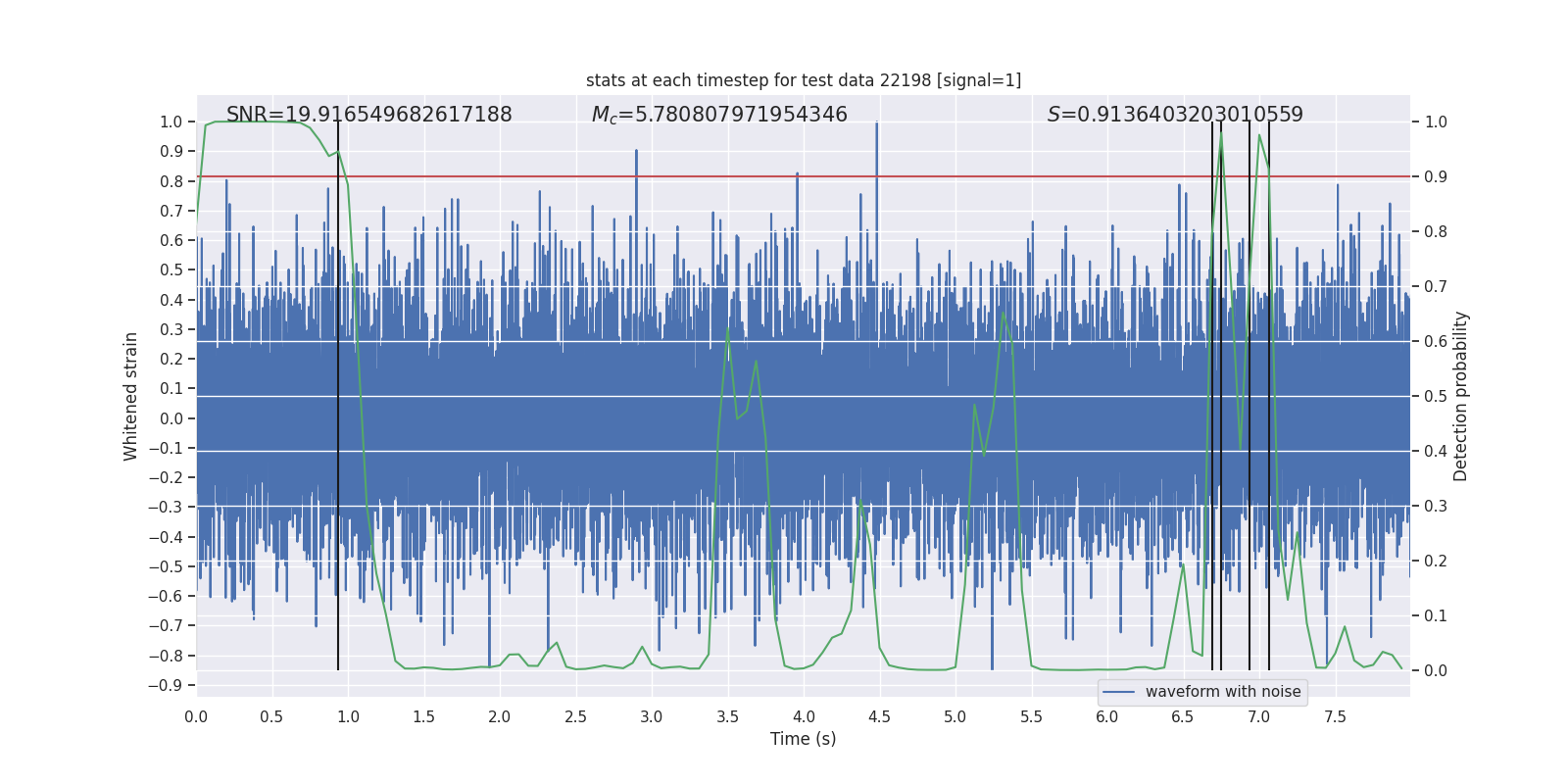Click the 1.0 tick on left strain axis

pos(171,122)
